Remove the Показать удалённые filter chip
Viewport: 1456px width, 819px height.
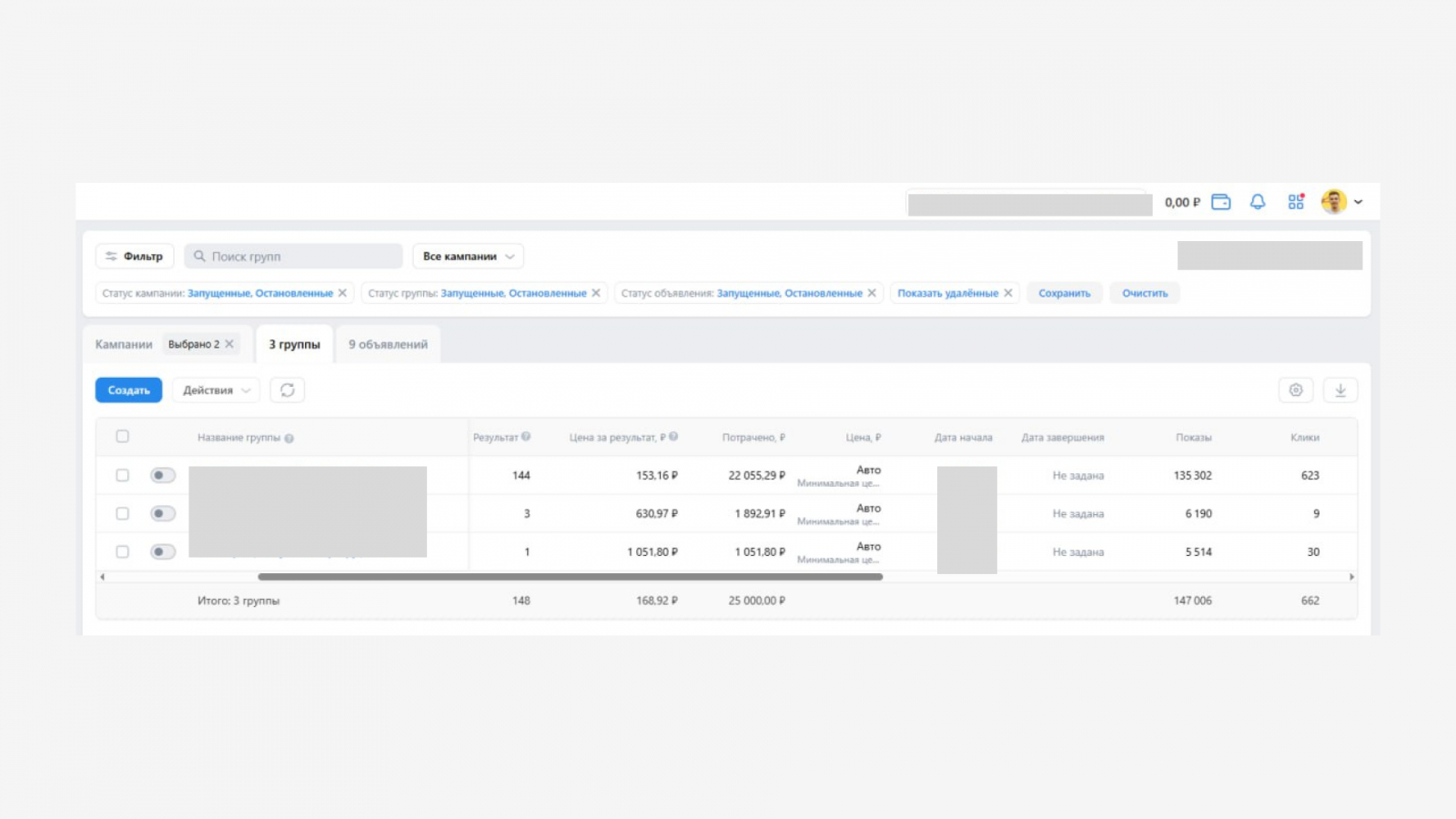[x=1008, y=293]
